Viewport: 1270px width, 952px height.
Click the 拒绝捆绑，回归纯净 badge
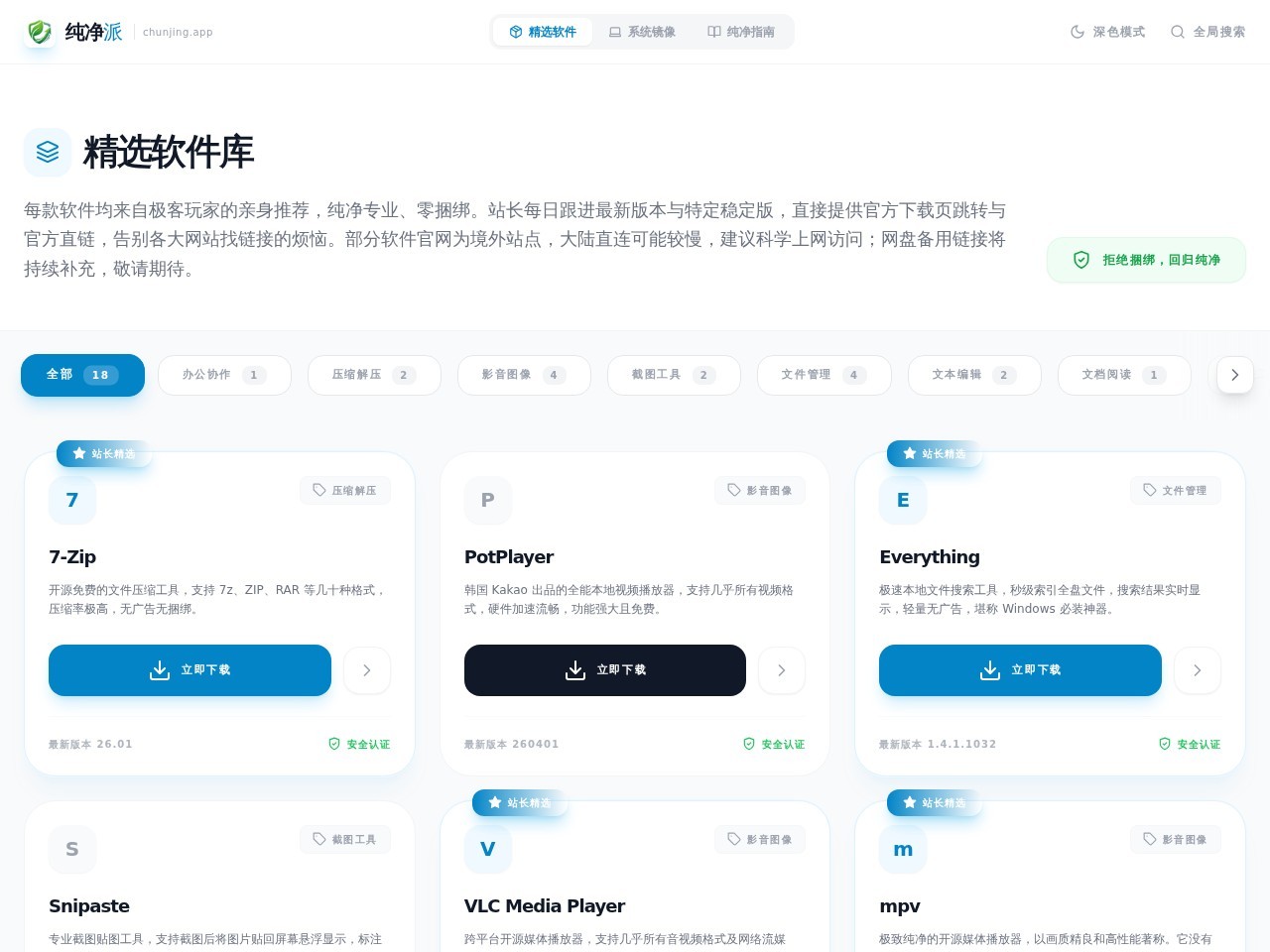1146,260
